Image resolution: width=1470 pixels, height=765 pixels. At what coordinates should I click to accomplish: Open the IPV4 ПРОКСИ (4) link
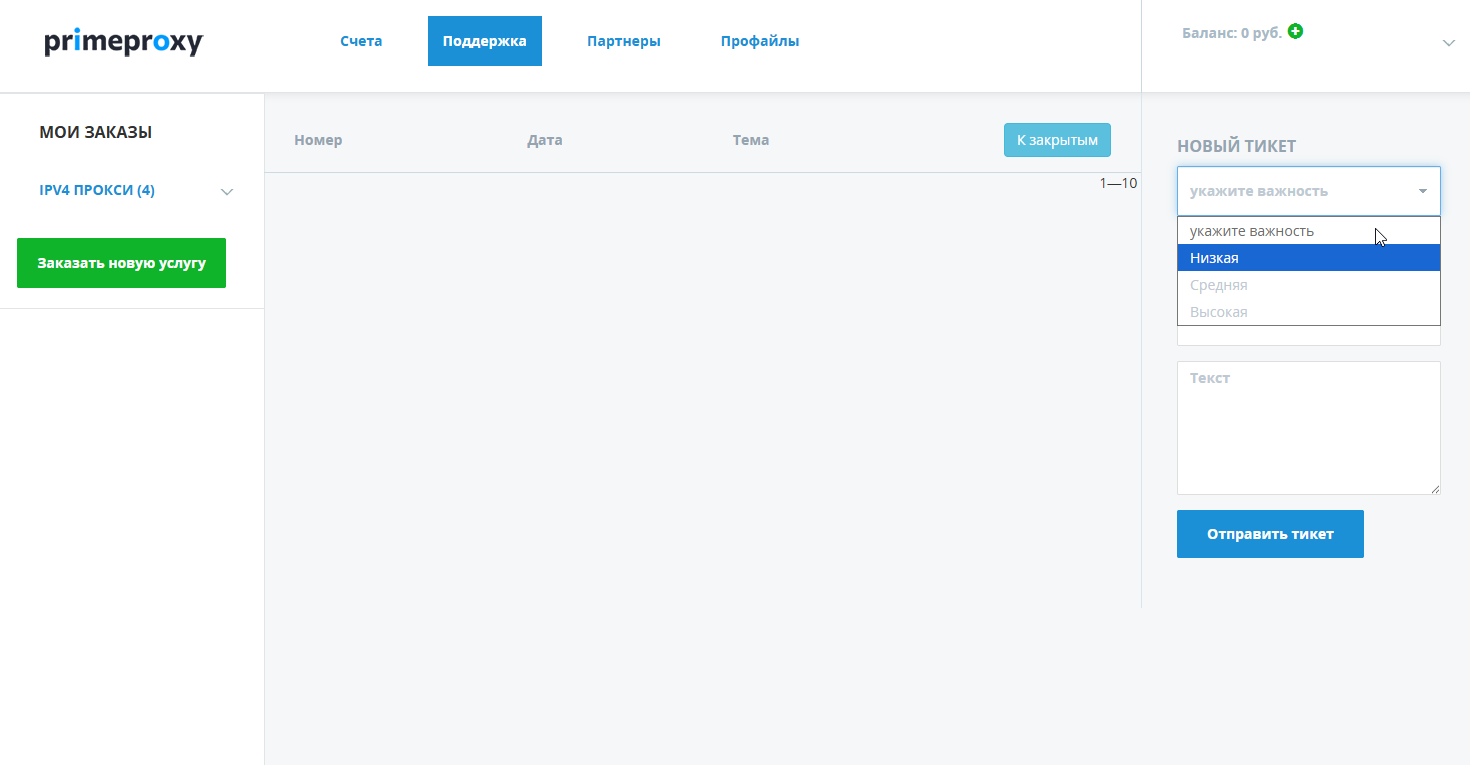(97, 190)
